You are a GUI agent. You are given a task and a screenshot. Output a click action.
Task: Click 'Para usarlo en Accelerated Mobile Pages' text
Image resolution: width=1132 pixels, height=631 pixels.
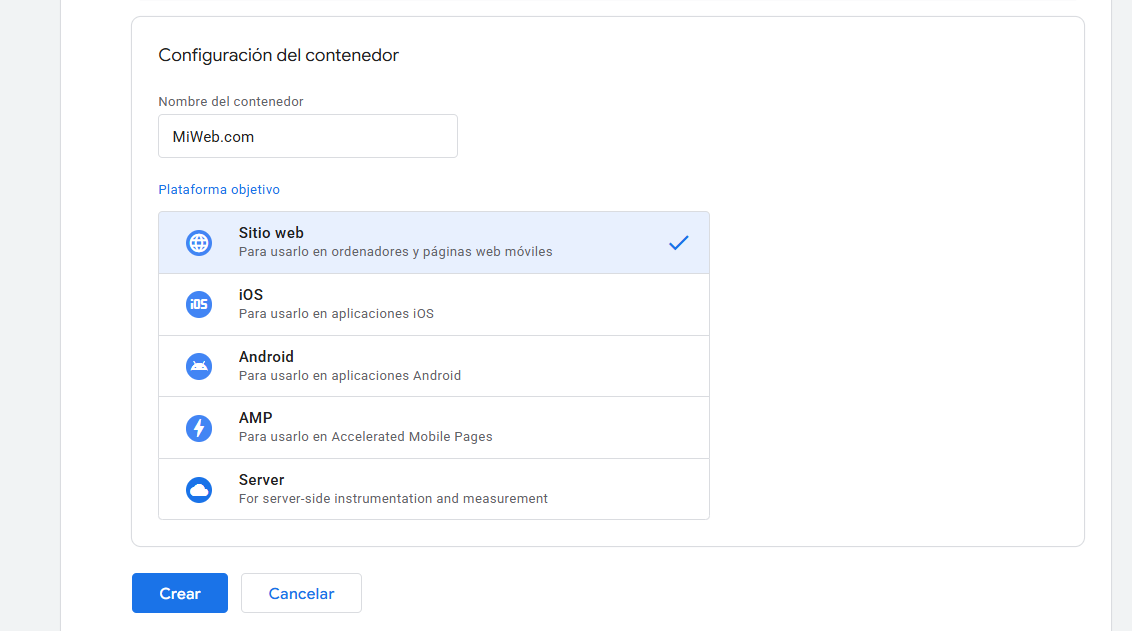tap(365, 437)
